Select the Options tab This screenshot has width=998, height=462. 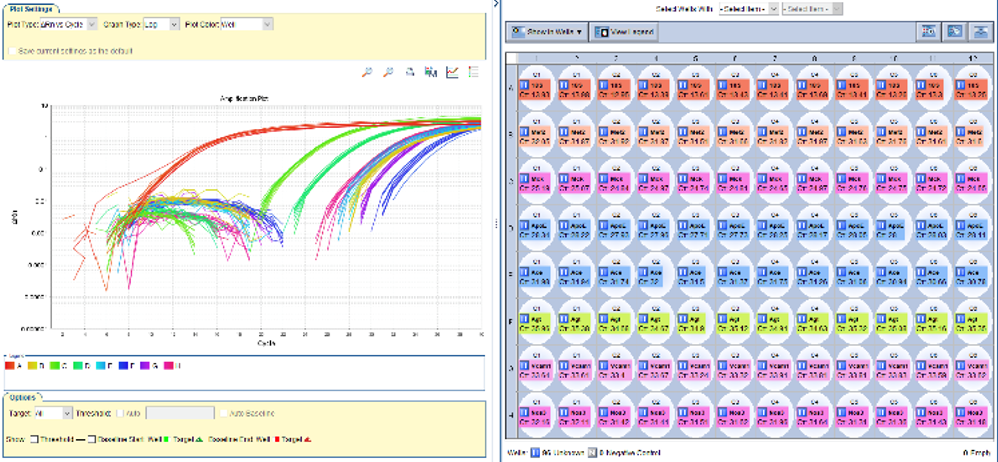(x=22, y=397)
